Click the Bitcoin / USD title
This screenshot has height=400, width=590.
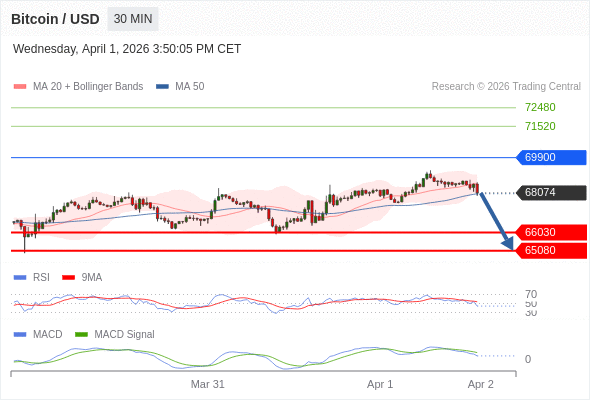55,19
